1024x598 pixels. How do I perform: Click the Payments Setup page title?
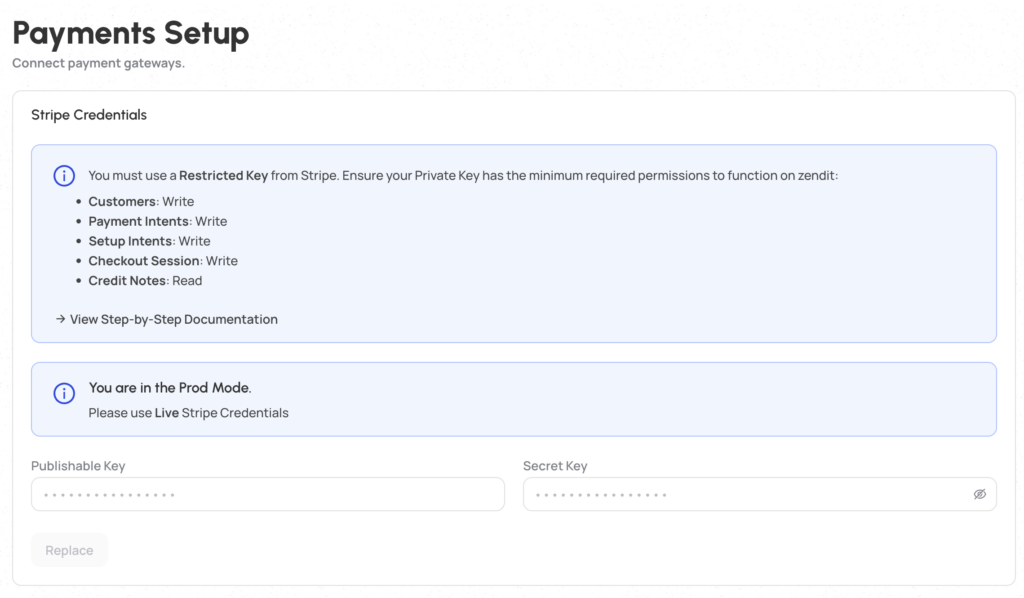tap(131, 33)
